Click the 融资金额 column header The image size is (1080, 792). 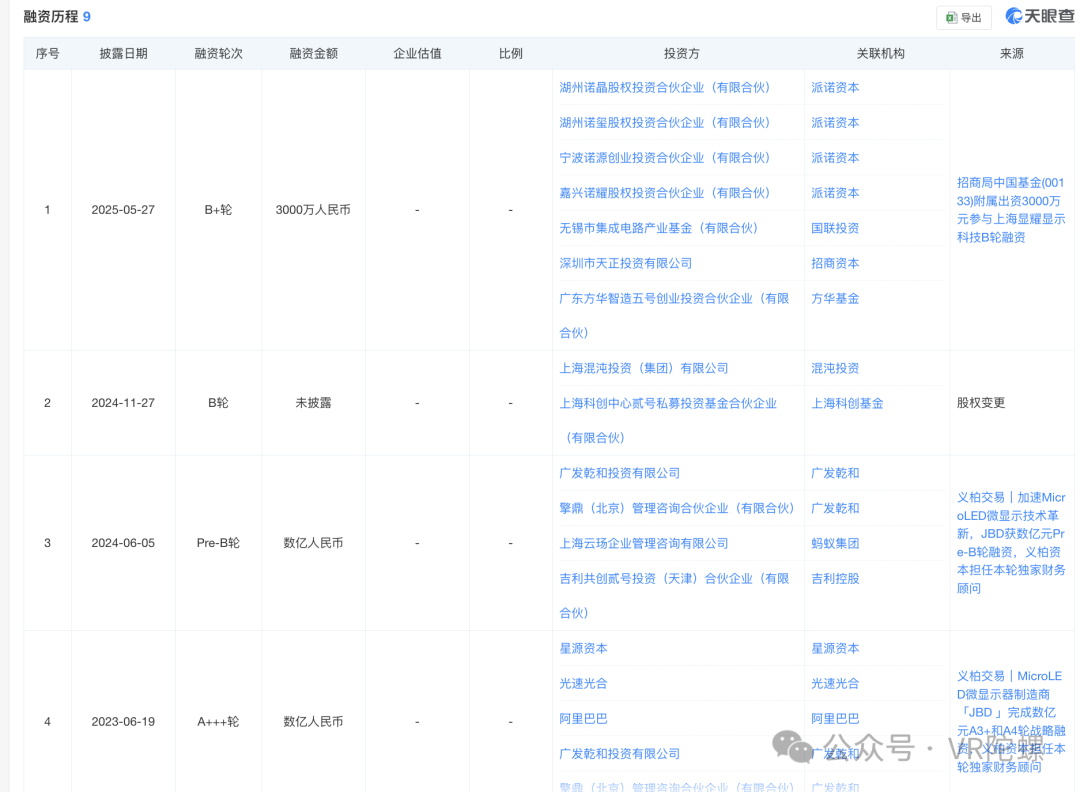[313, 54]
